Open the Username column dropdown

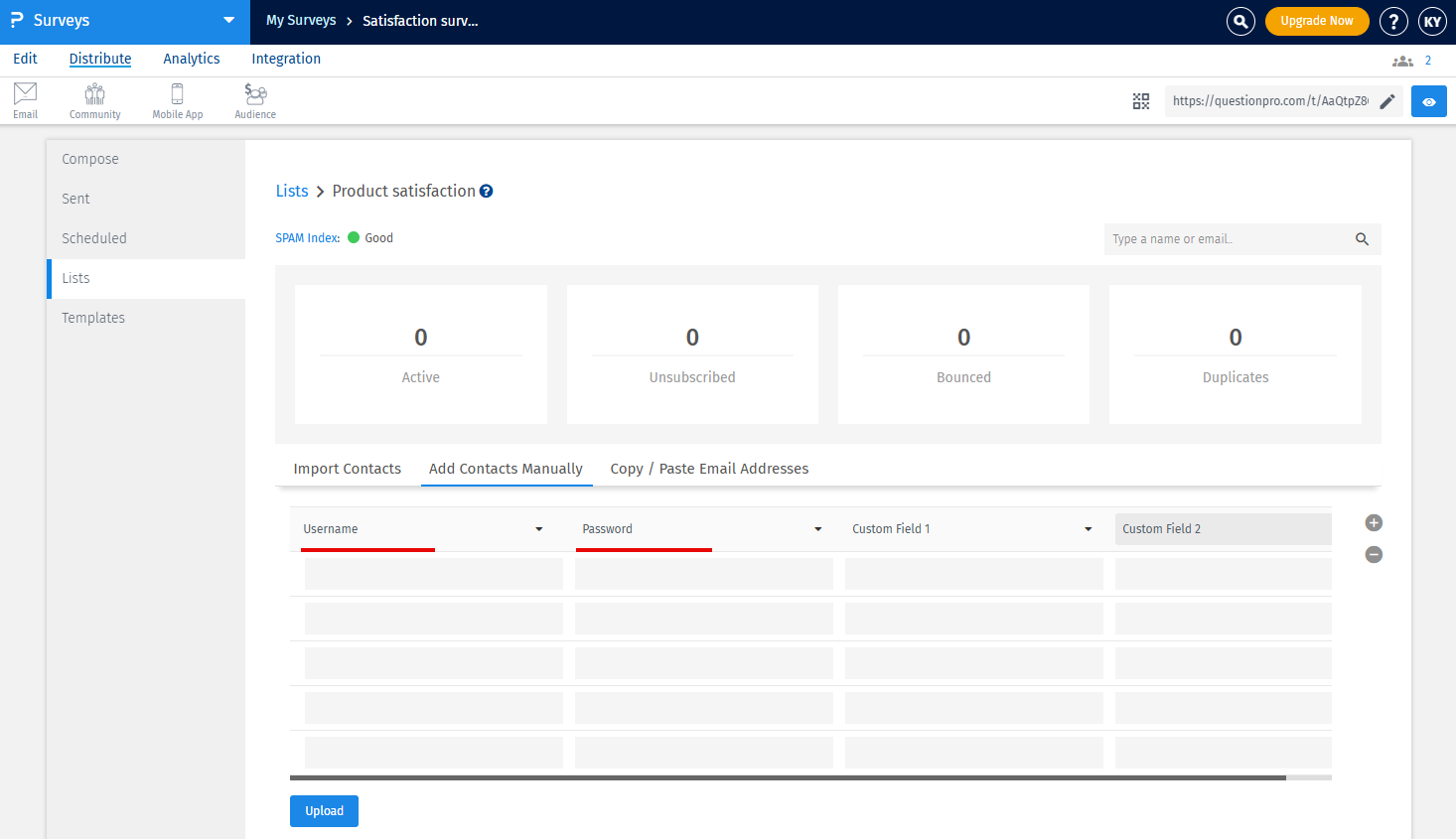[x=538, y=529]
